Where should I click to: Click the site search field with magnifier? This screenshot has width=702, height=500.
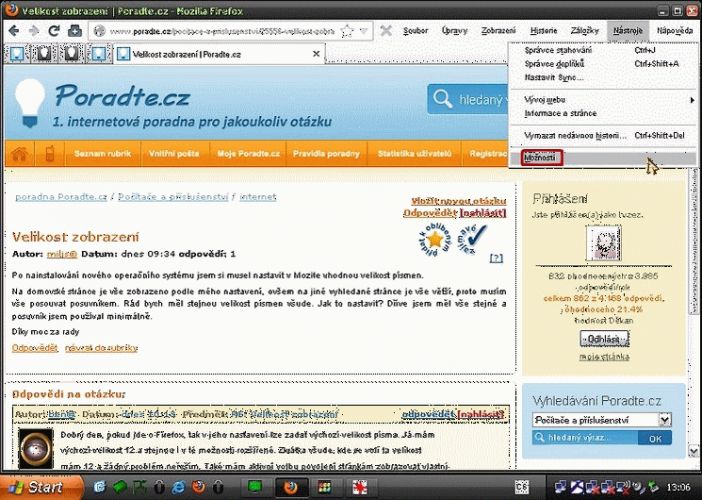tap(468, 99)
